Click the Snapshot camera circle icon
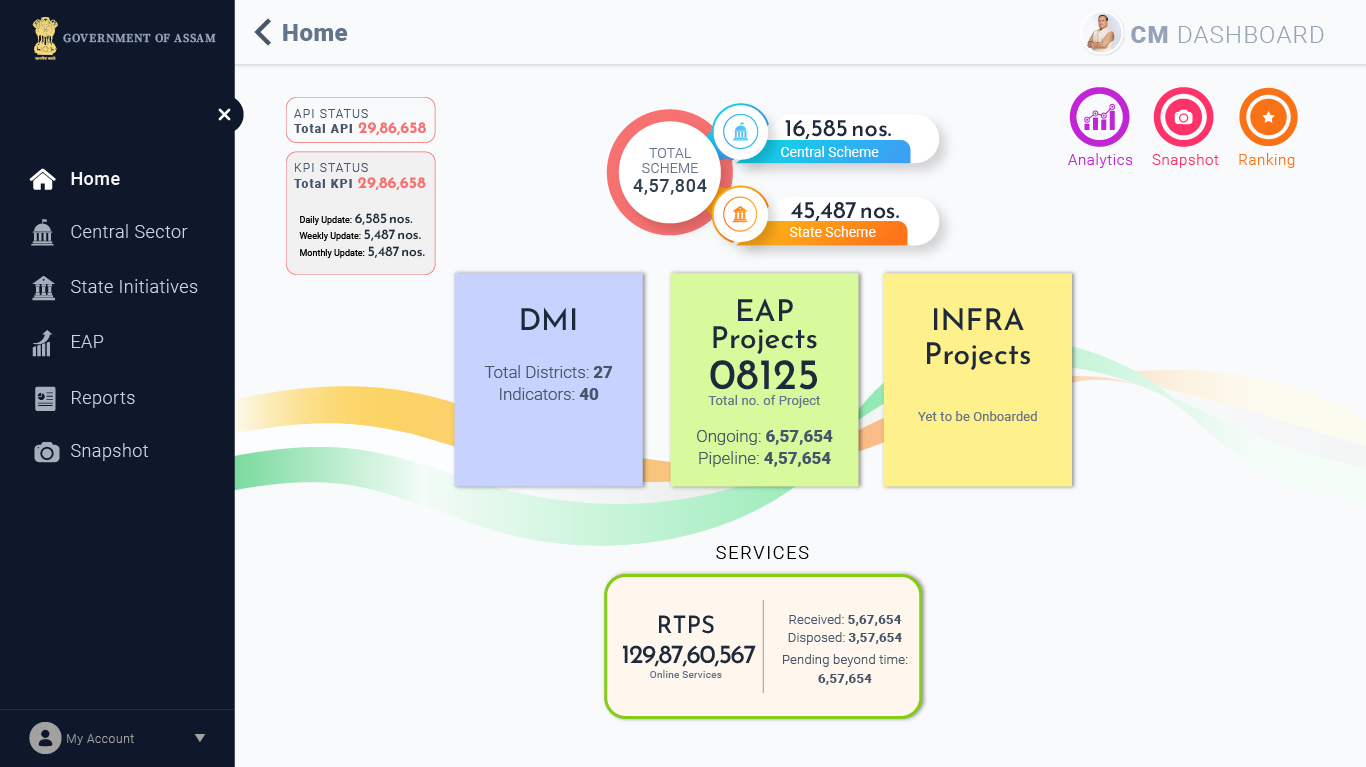The height and width of the screenshot is (767, 1366). tap(1183, 118)
